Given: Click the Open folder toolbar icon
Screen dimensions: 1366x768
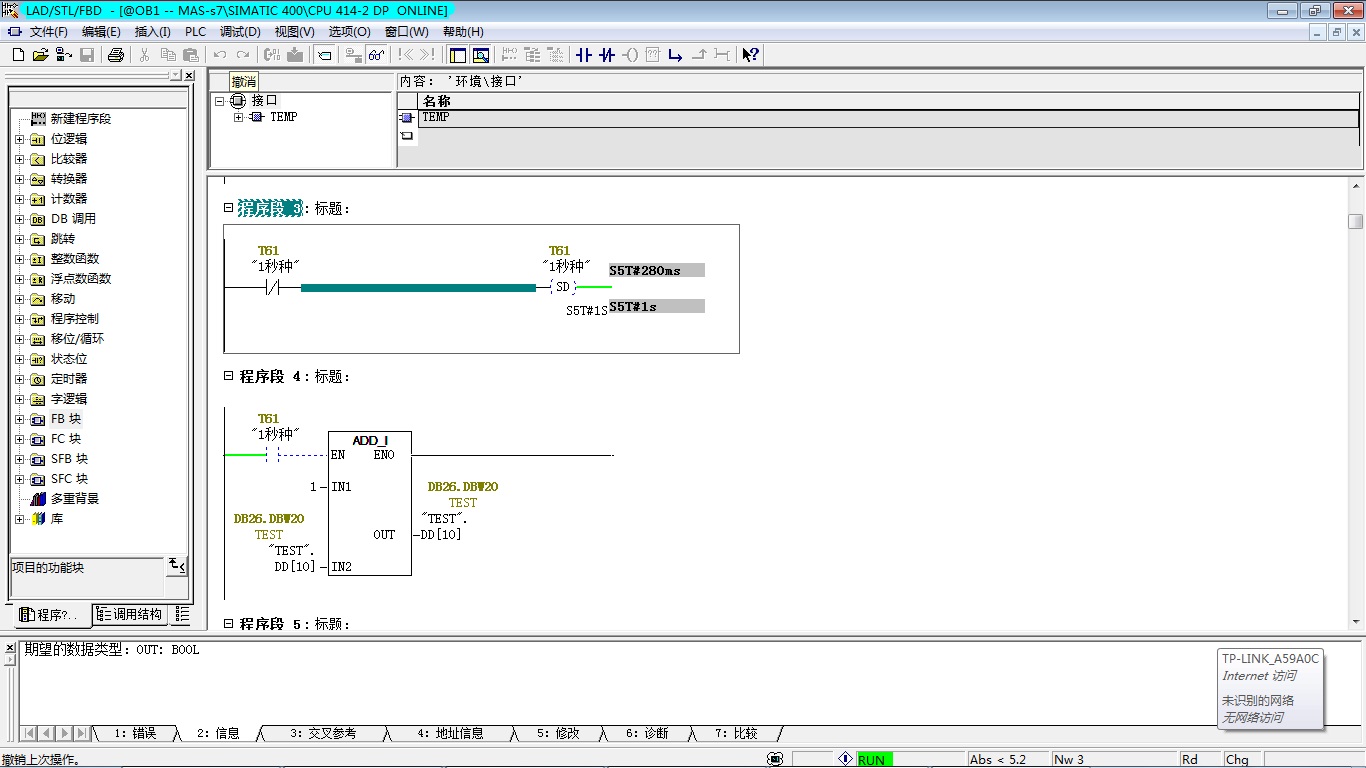Looking at the screenshot, I should tap(40, 55).
